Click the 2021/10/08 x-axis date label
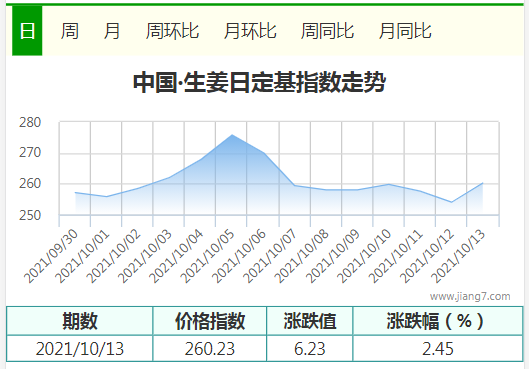 [x=301, y=256]
